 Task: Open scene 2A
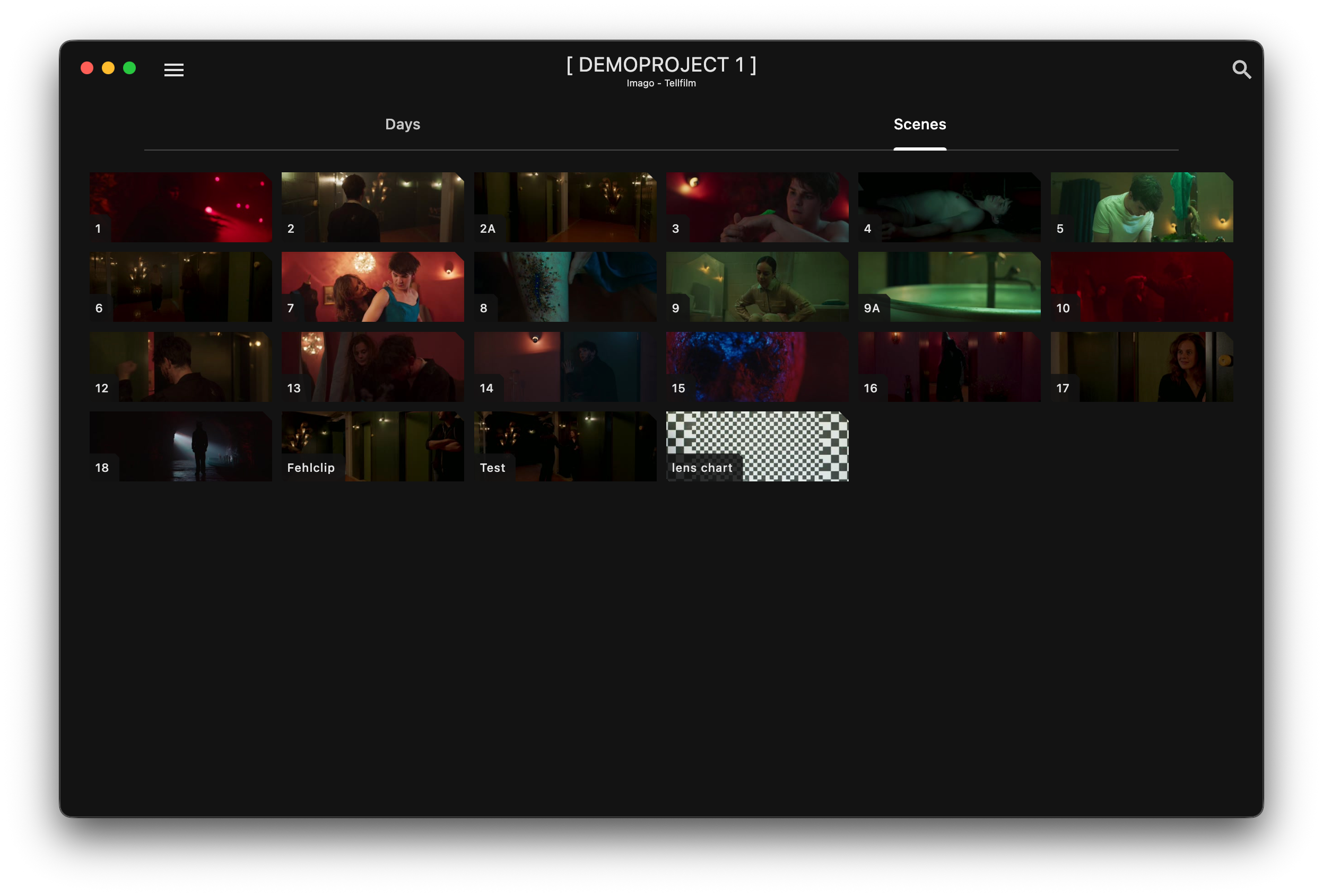565,207
